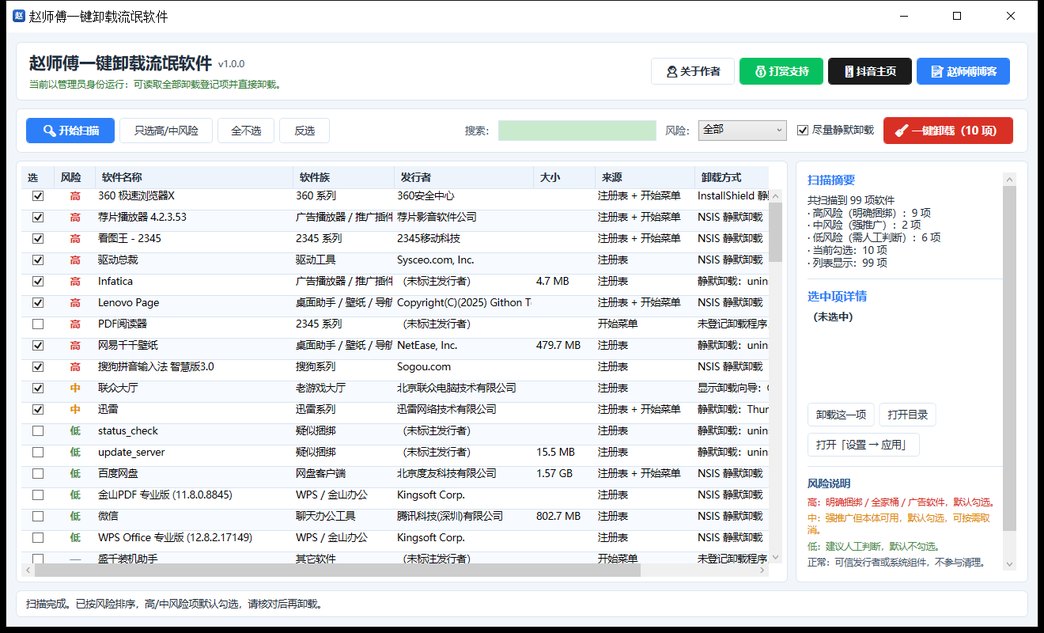Click 802.7 MB size cell
Image resolution: width=1044 pixels, height=633 pixels.
[558, 516]
